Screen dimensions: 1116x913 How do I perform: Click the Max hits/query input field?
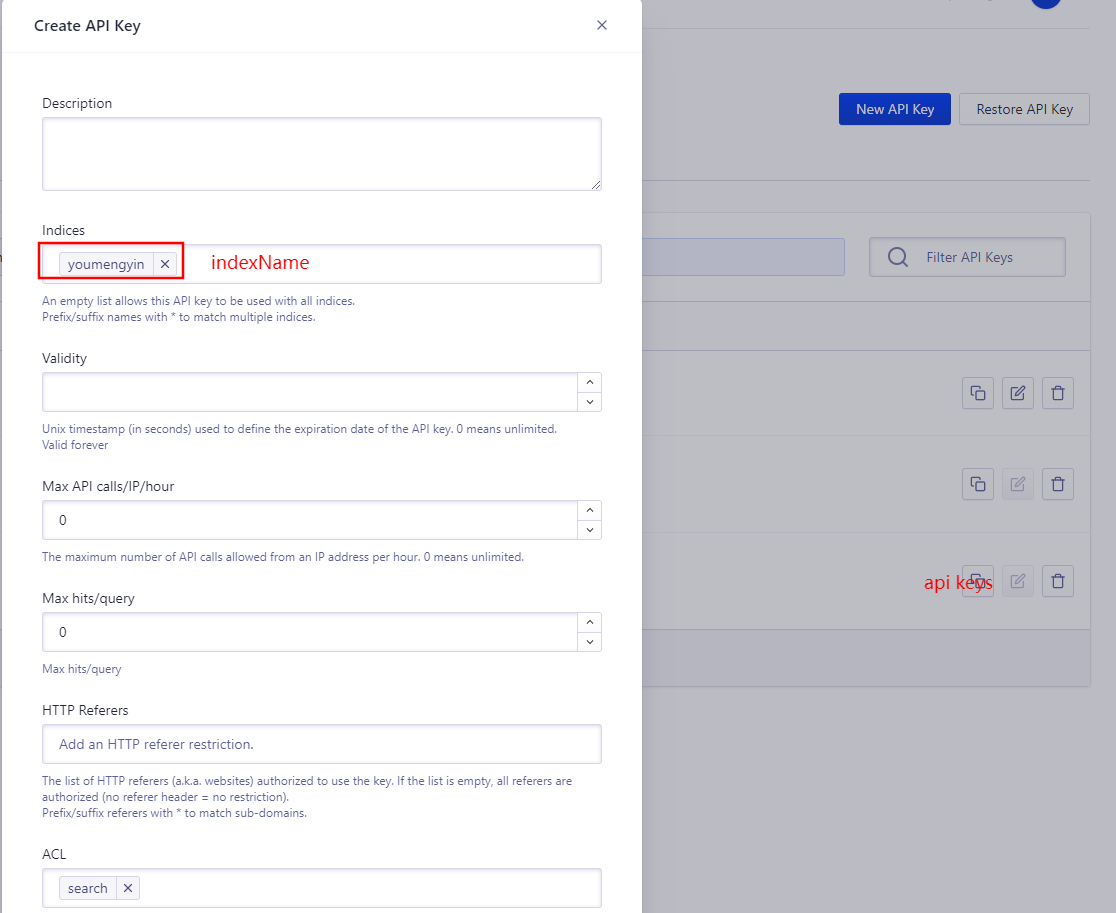pos(310,632)
